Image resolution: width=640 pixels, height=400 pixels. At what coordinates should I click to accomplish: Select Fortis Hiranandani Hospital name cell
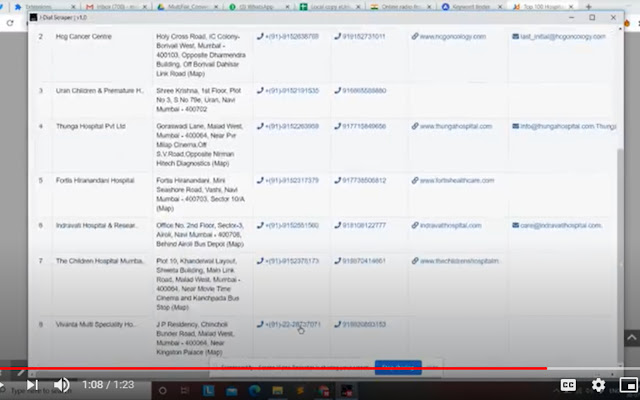coord(95,180)
